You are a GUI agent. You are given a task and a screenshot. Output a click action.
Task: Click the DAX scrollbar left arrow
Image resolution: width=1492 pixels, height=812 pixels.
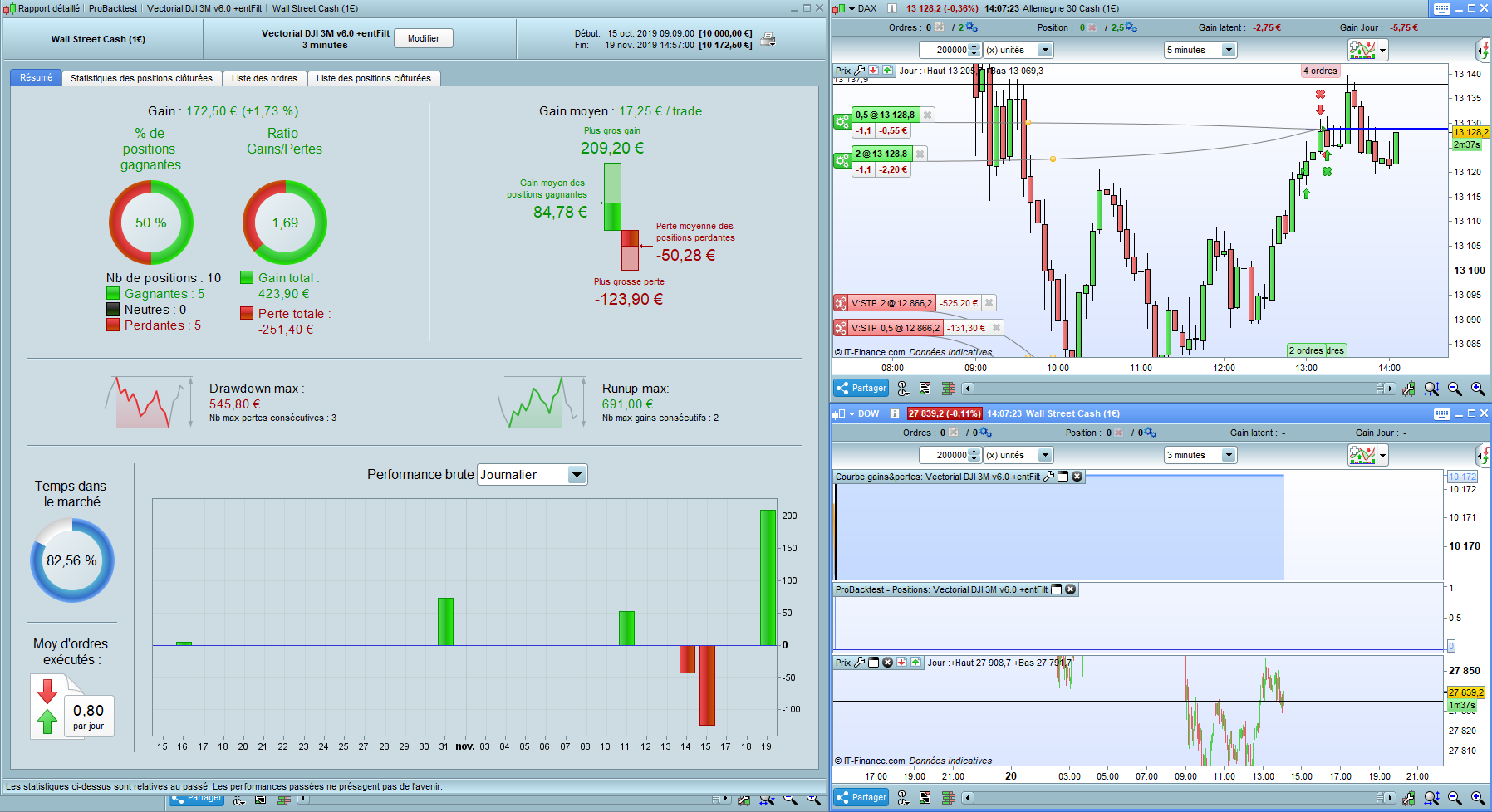click(x=968, y=389)
